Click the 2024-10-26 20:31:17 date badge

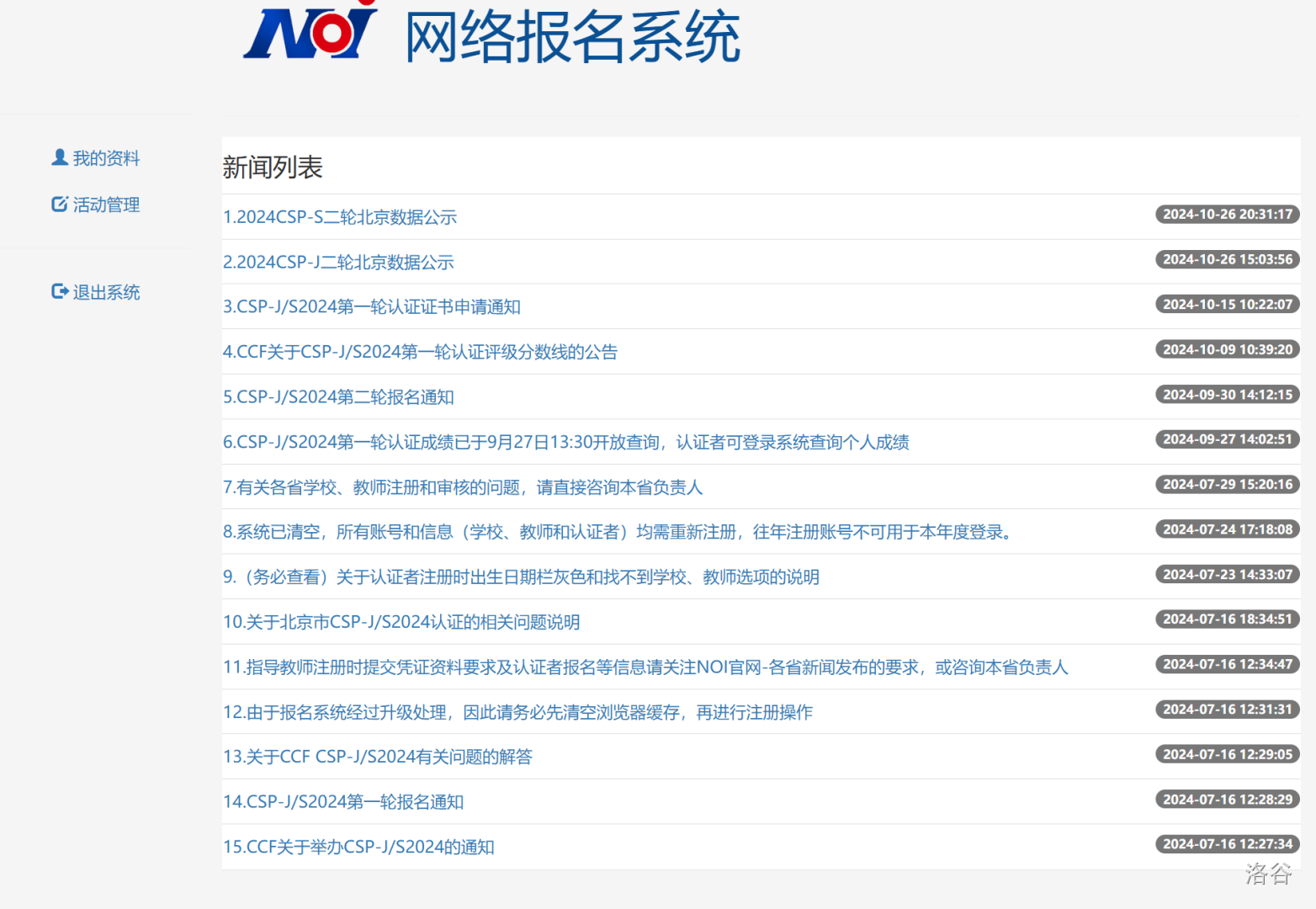click(x=1227, y=215)
